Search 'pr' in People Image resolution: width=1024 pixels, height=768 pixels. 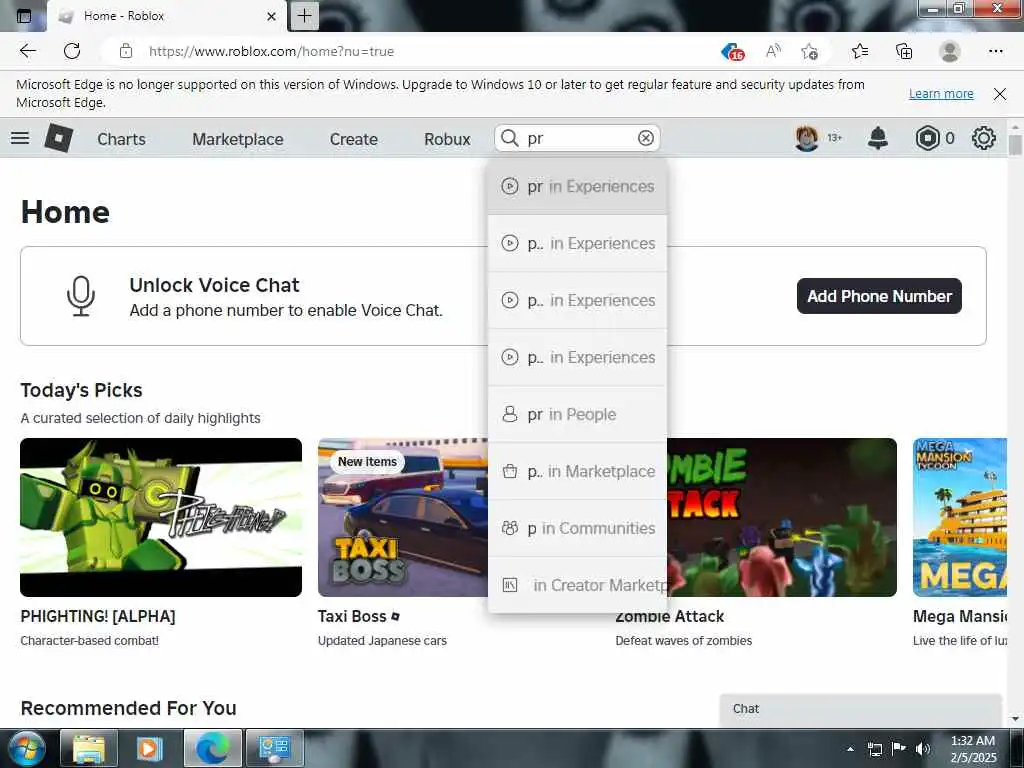tap(577, 415)
